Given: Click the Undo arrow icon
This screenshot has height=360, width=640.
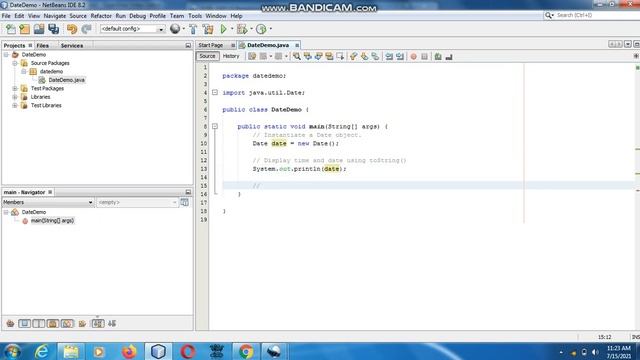Looking at the screenshot, I should tap(72, 29).
